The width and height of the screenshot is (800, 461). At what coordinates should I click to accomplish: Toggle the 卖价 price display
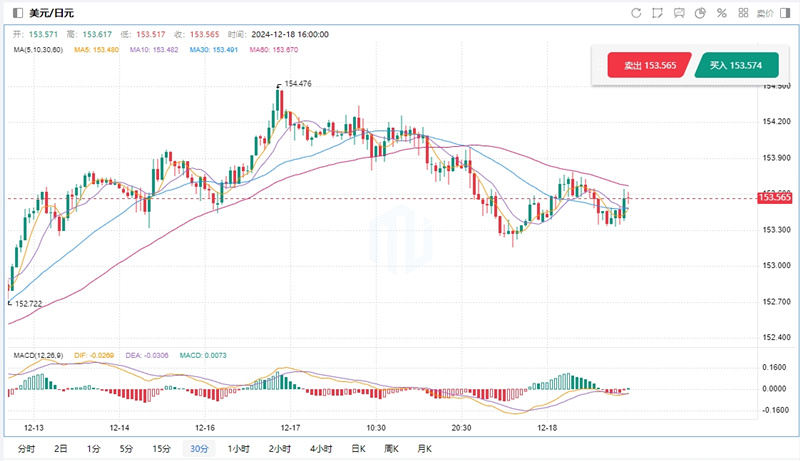(x=765, y=13)
